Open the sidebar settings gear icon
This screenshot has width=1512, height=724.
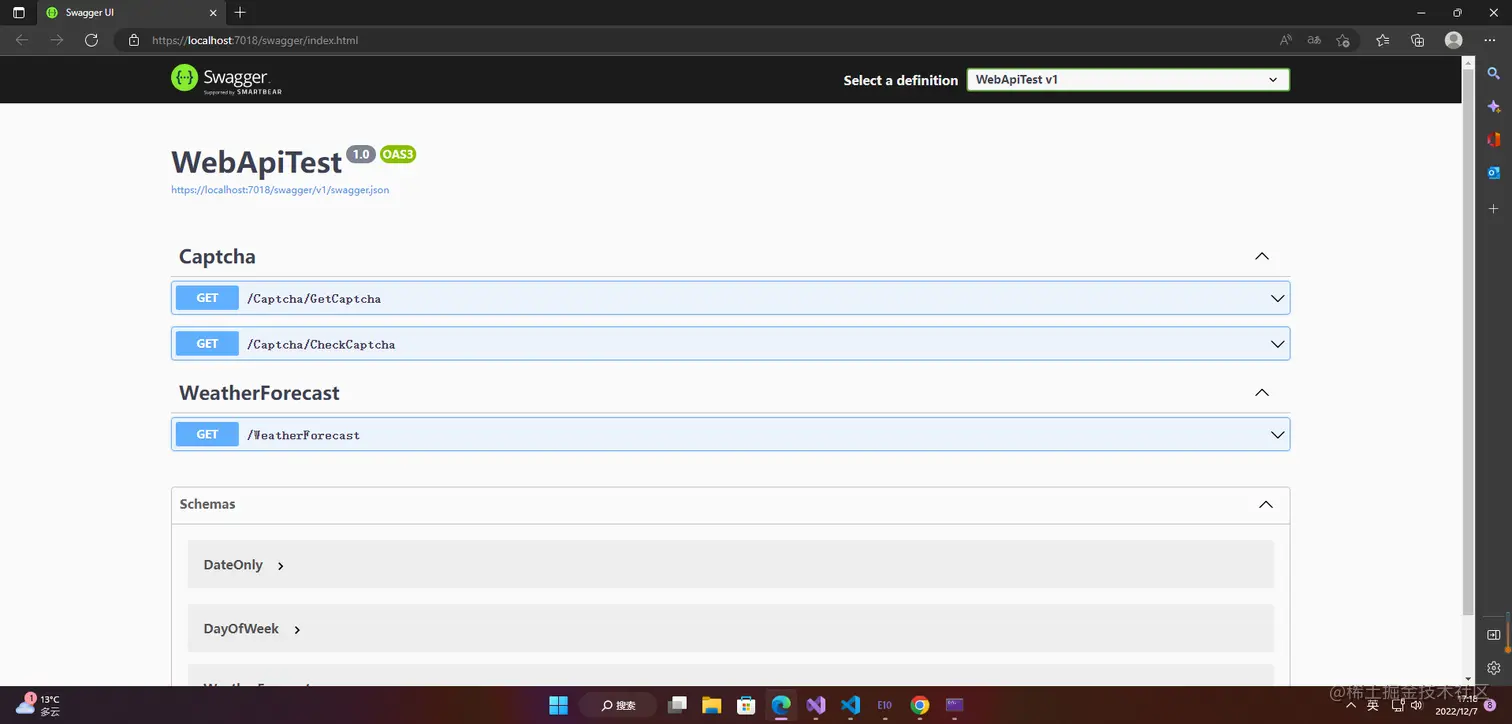(x=1494, y=668)
